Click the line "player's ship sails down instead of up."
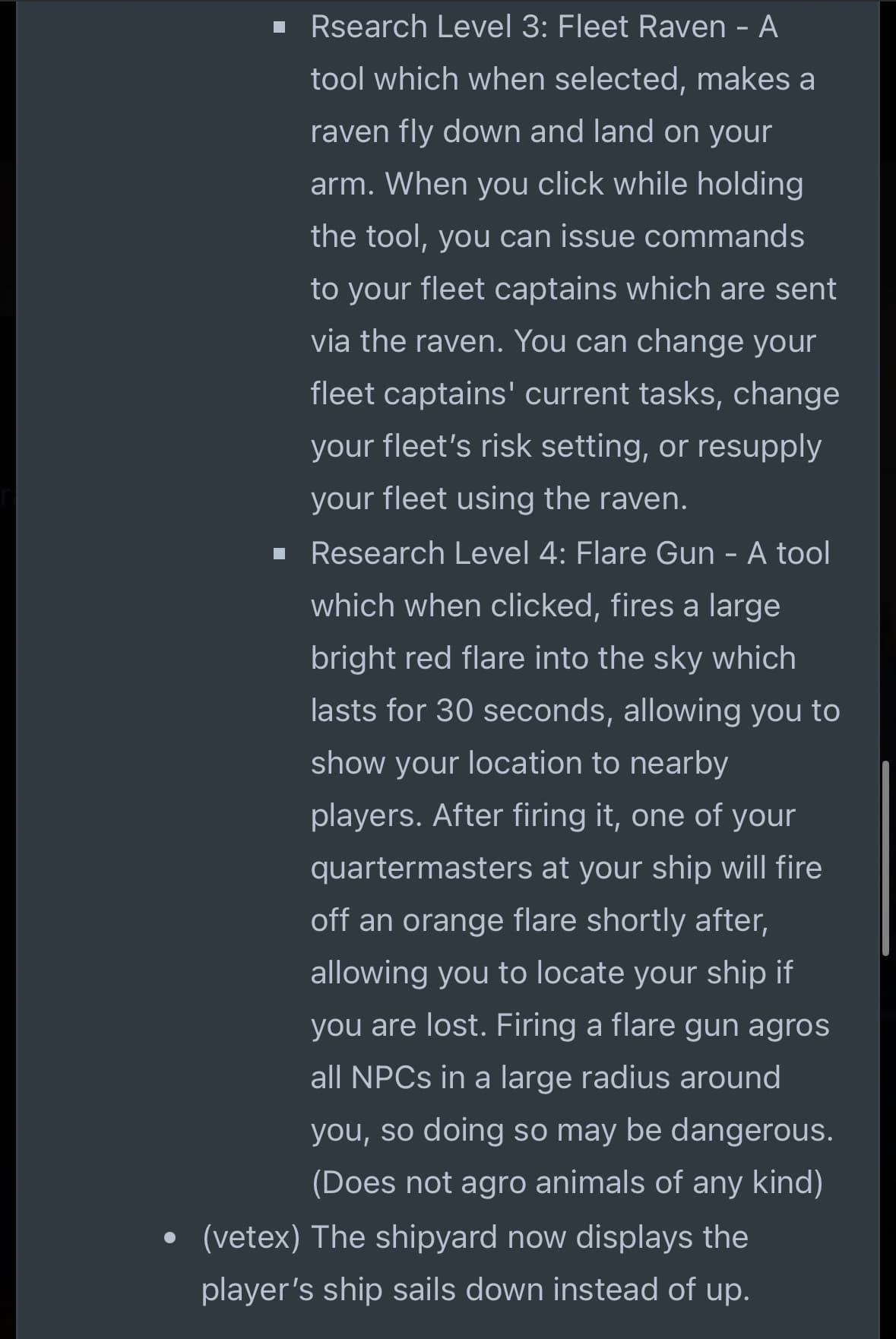Viewport: 896px width, 1339px height. coord(475,1290)
